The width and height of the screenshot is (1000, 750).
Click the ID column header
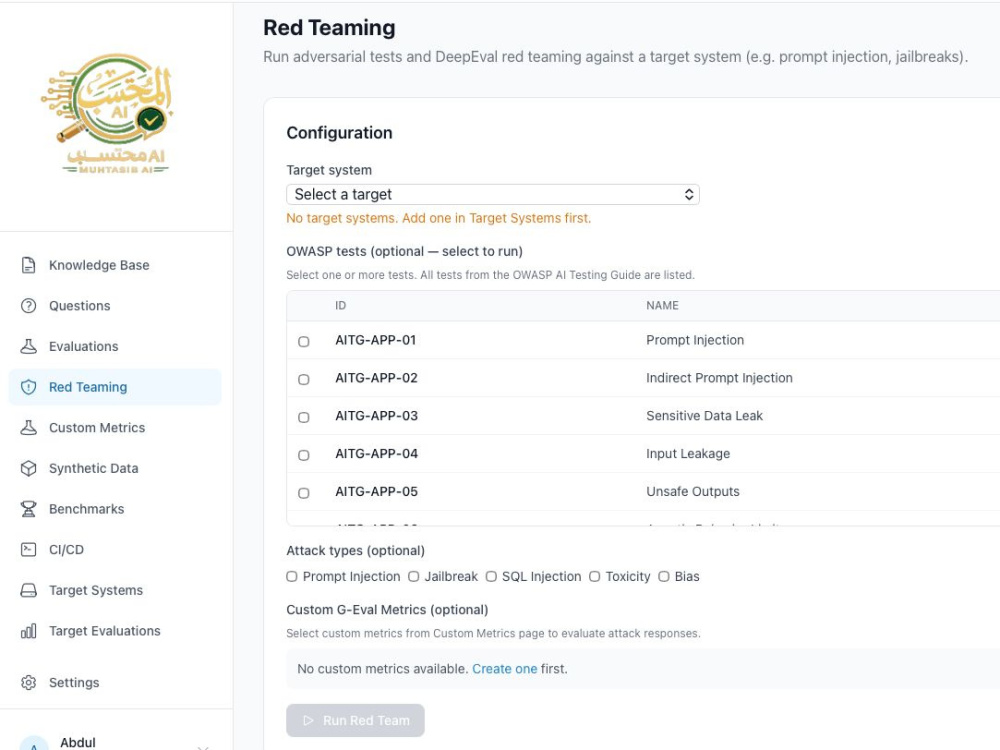341,306
